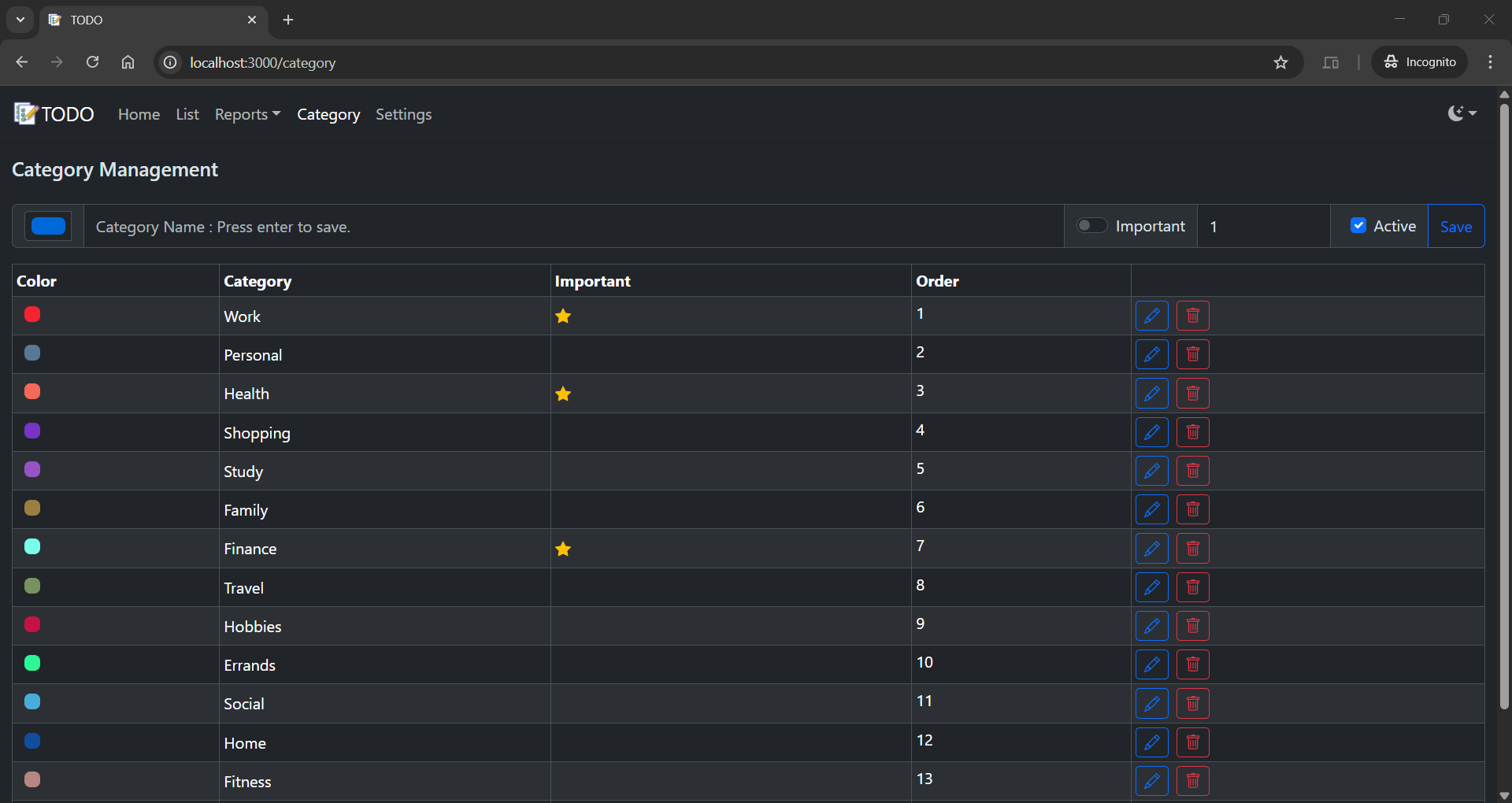Click the pencil icon for Social
The width and height of the screenshot is (1512, 803).
pyautogui.click(x=1151, y=703)
